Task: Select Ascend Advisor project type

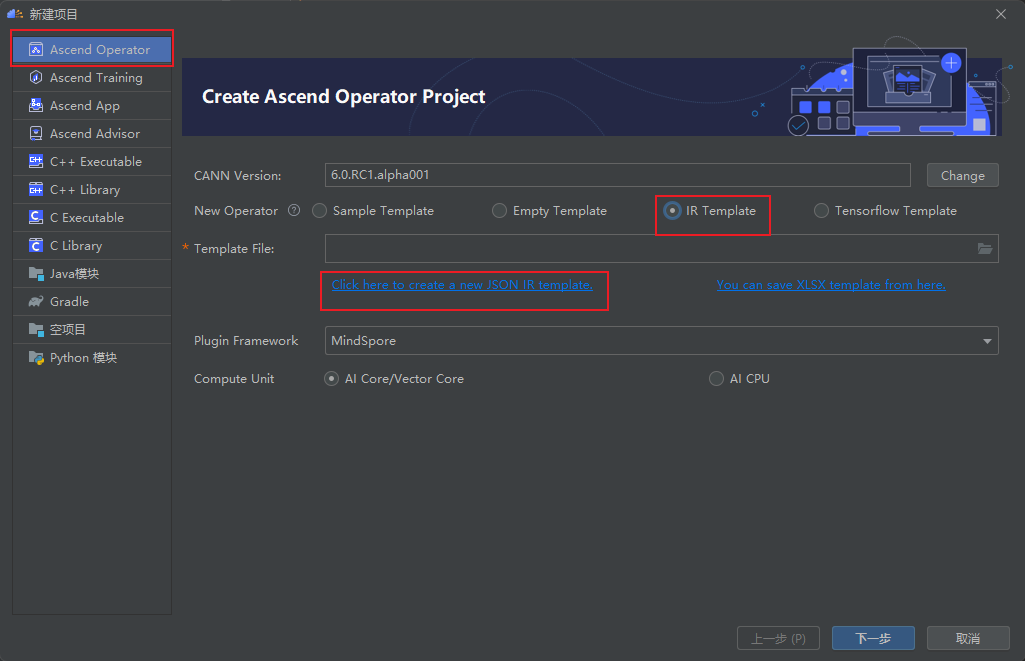Action: click(92, 133)
